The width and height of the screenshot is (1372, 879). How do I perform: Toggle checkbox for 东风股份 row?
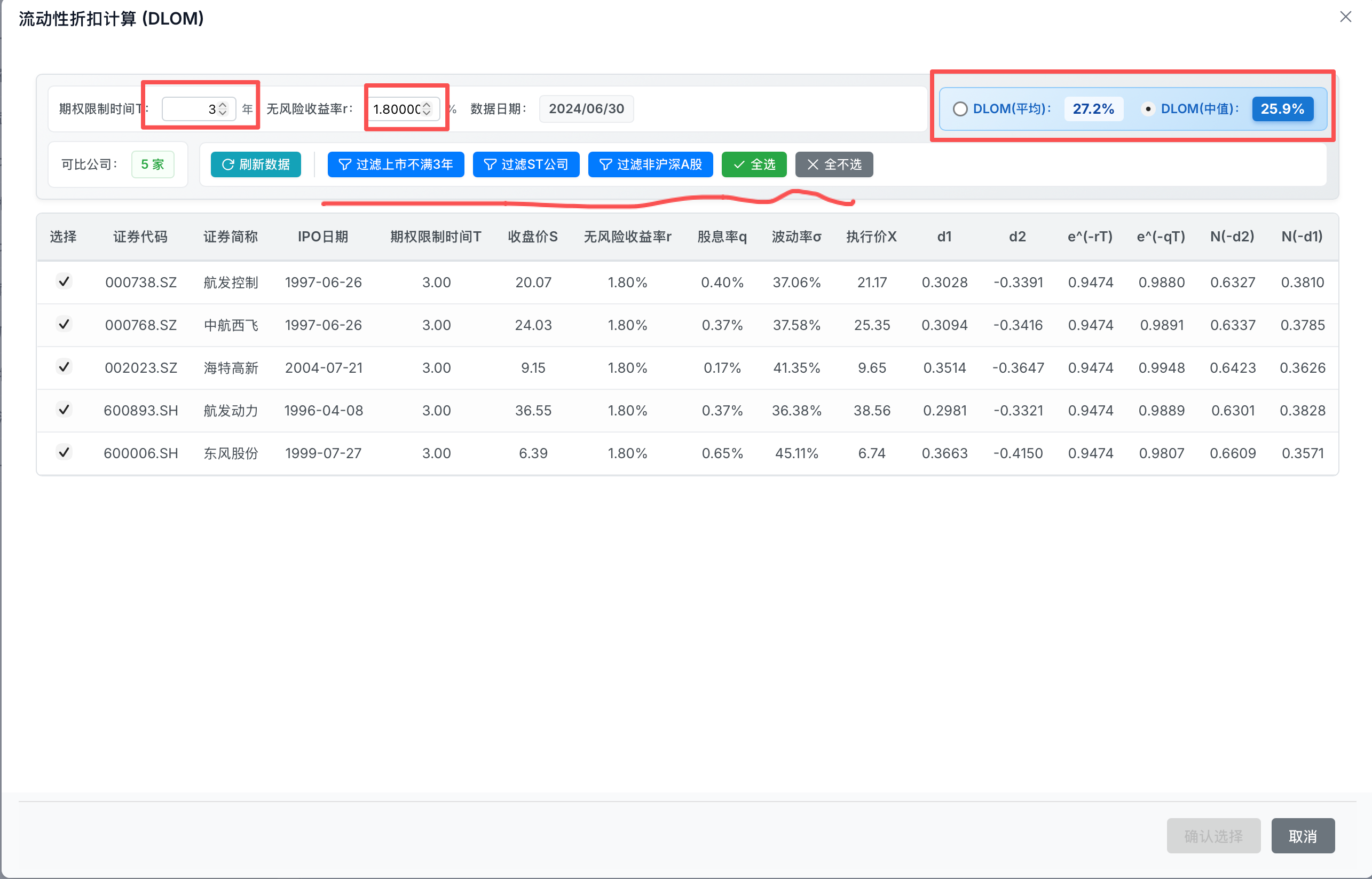click(64, 452)
